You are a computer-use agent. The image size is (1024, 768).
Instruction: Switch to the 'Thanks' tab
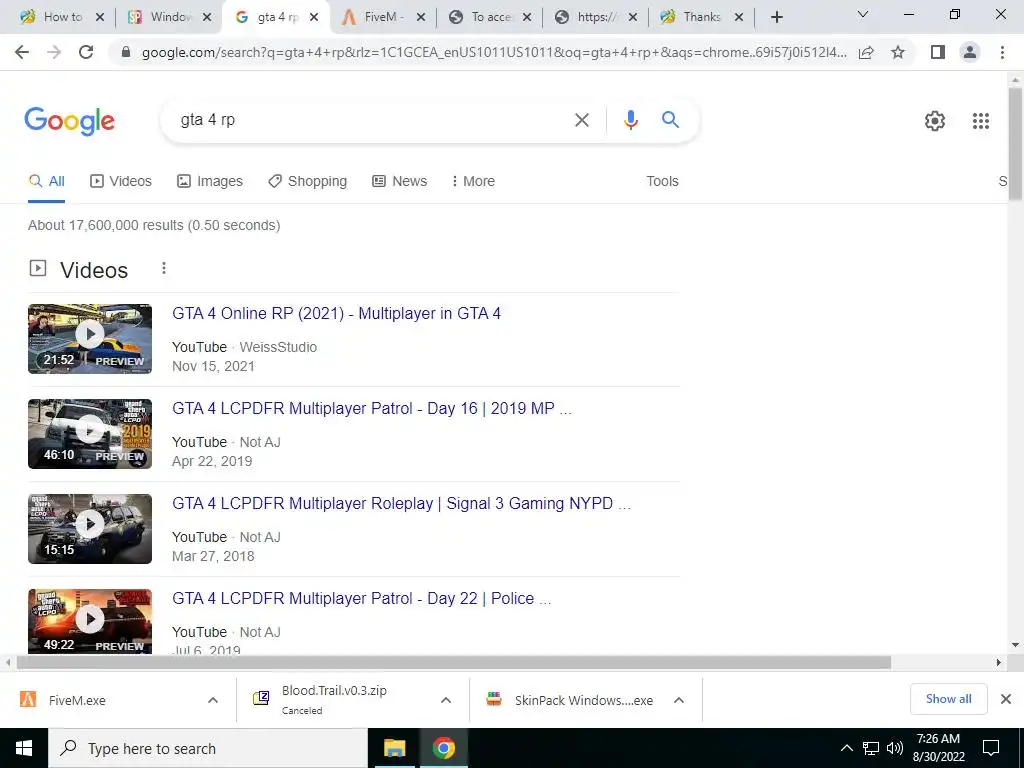701,18
